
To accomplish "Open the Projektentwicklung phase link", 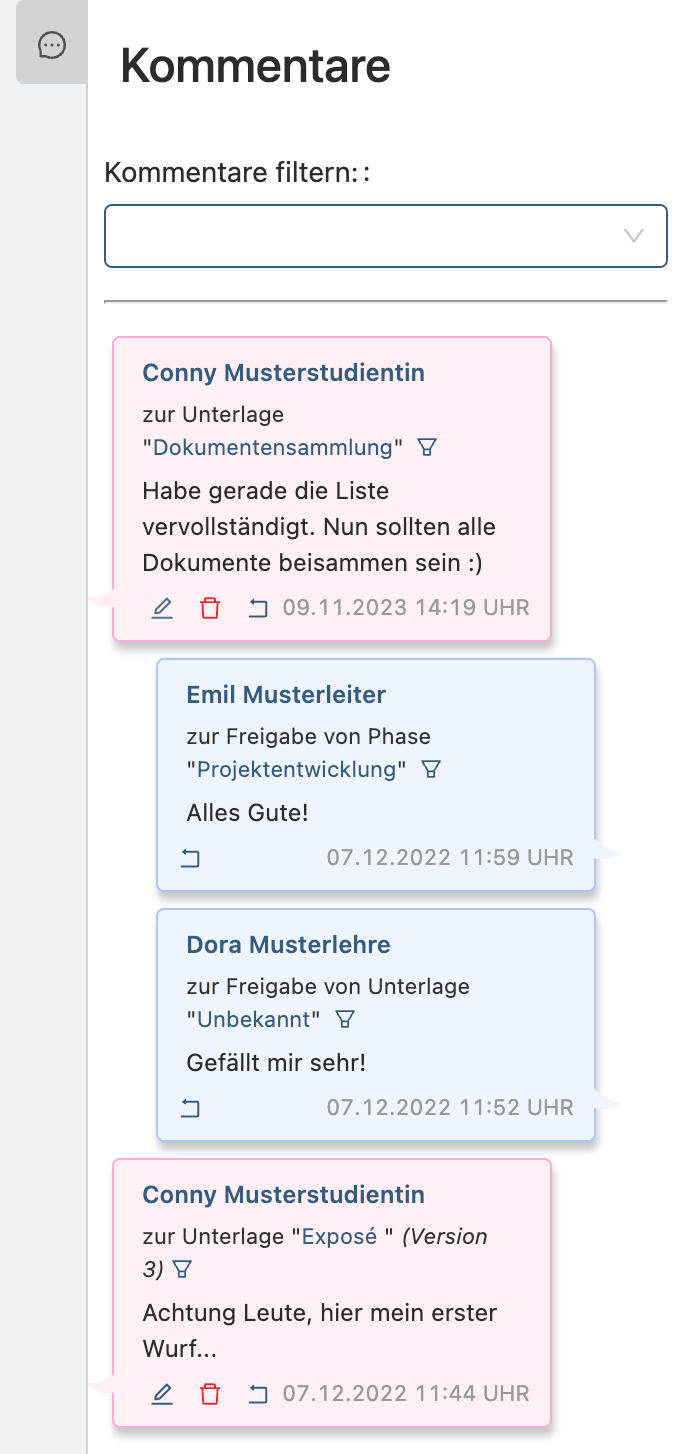I will (296, 769).
